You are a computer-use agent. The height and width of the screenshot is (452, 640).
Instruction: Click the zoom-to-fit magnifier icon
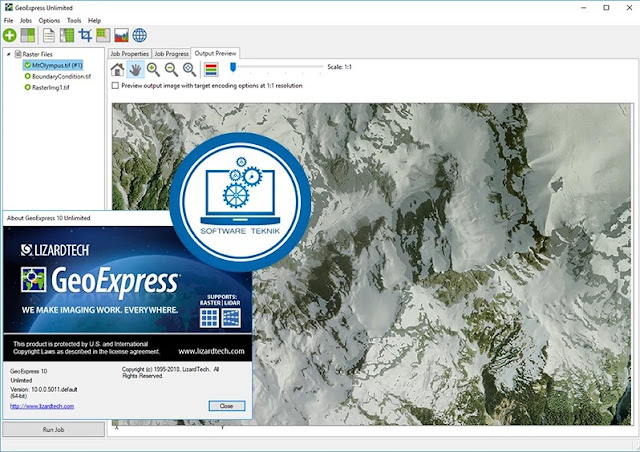pos(189,70)
